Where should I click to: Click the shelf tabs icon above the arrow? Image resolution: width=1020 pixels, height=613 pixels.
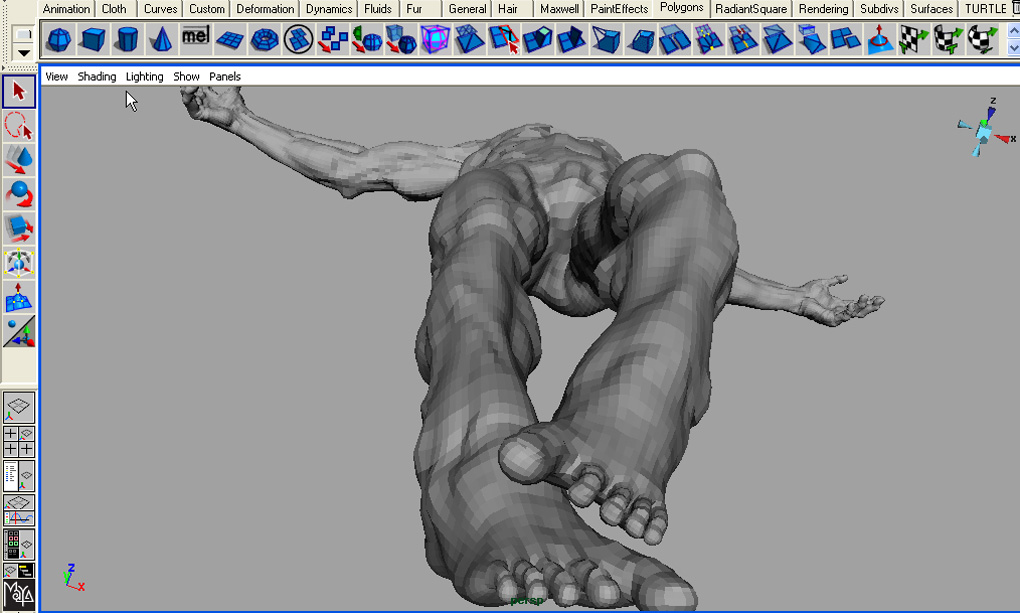click(x=23, y=34)
